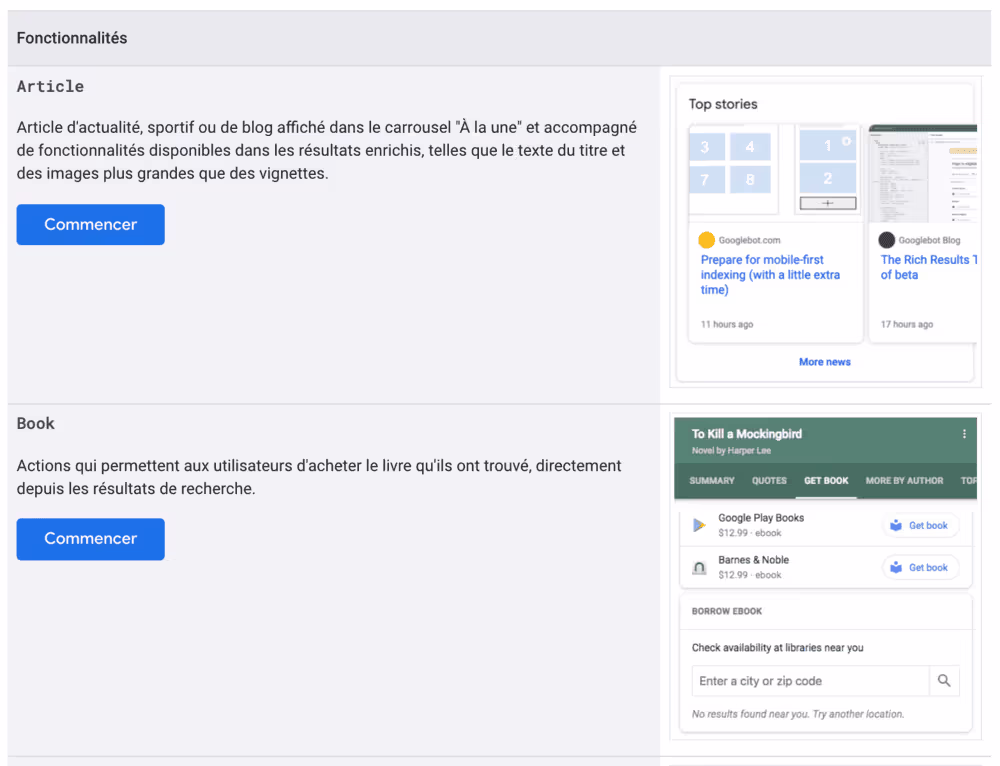This screenshot has width=1000, height=766.
Task: Switch to the QUOTES tab
Action: 769,481
